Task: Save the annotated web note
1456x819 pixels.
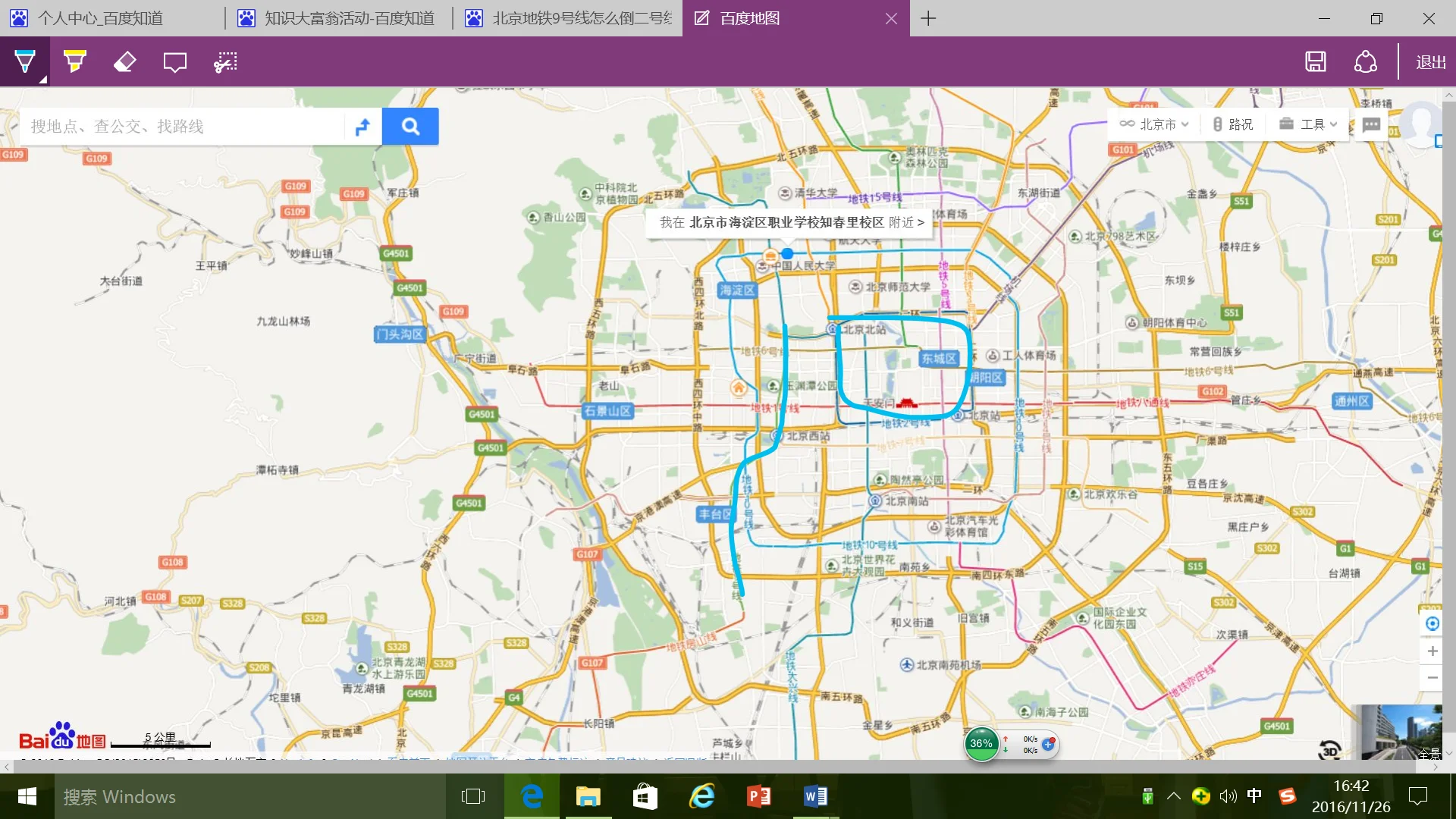Action: (1316, 61)
